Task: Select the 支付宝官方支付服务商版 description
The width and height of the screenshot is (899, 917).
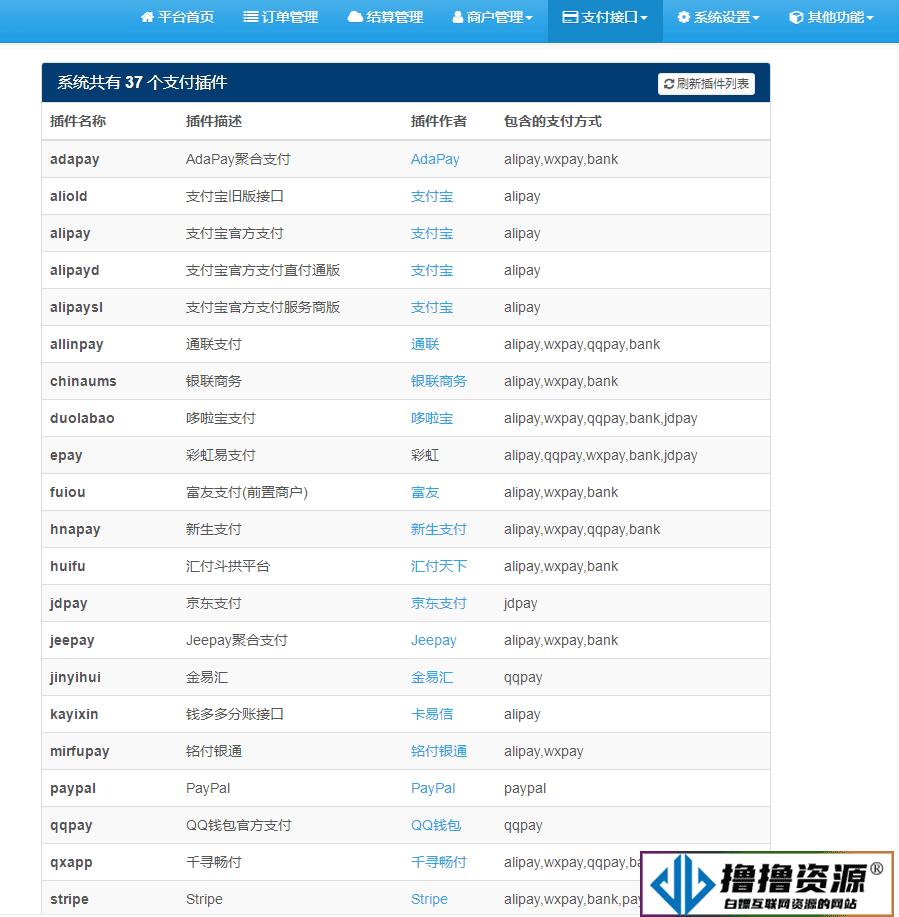Action: tap(263, 307)
